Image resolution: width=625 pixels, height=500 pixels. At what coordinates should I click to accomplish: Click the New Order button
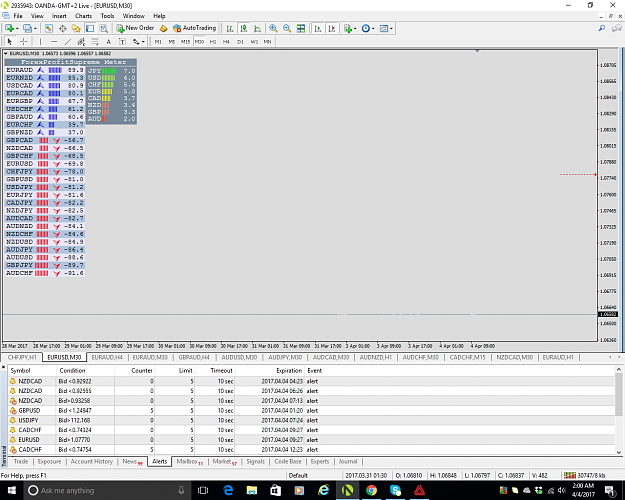(135, 28)
